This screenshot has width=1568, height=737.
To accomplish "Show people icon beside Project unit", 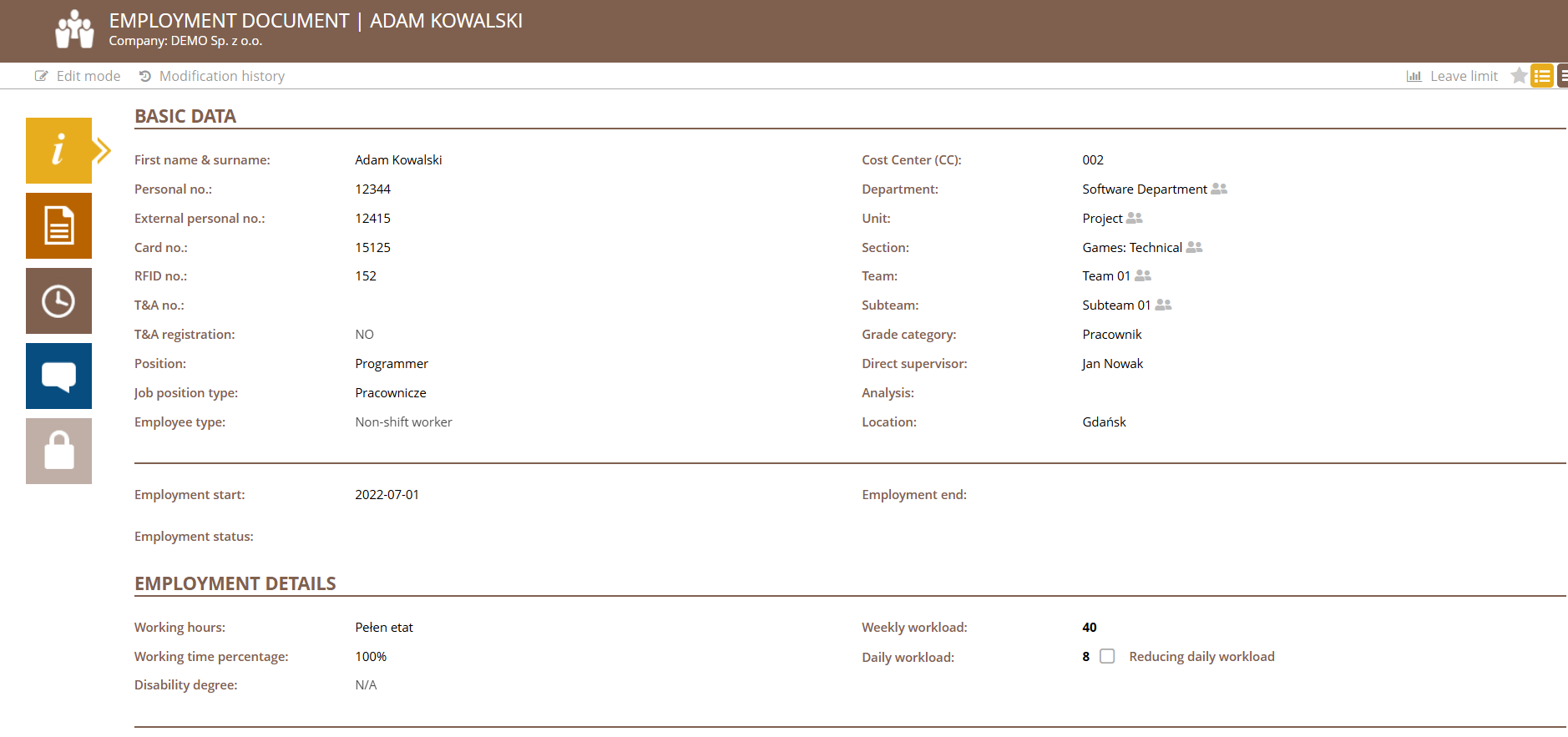I will click(x=1134, y=218).
